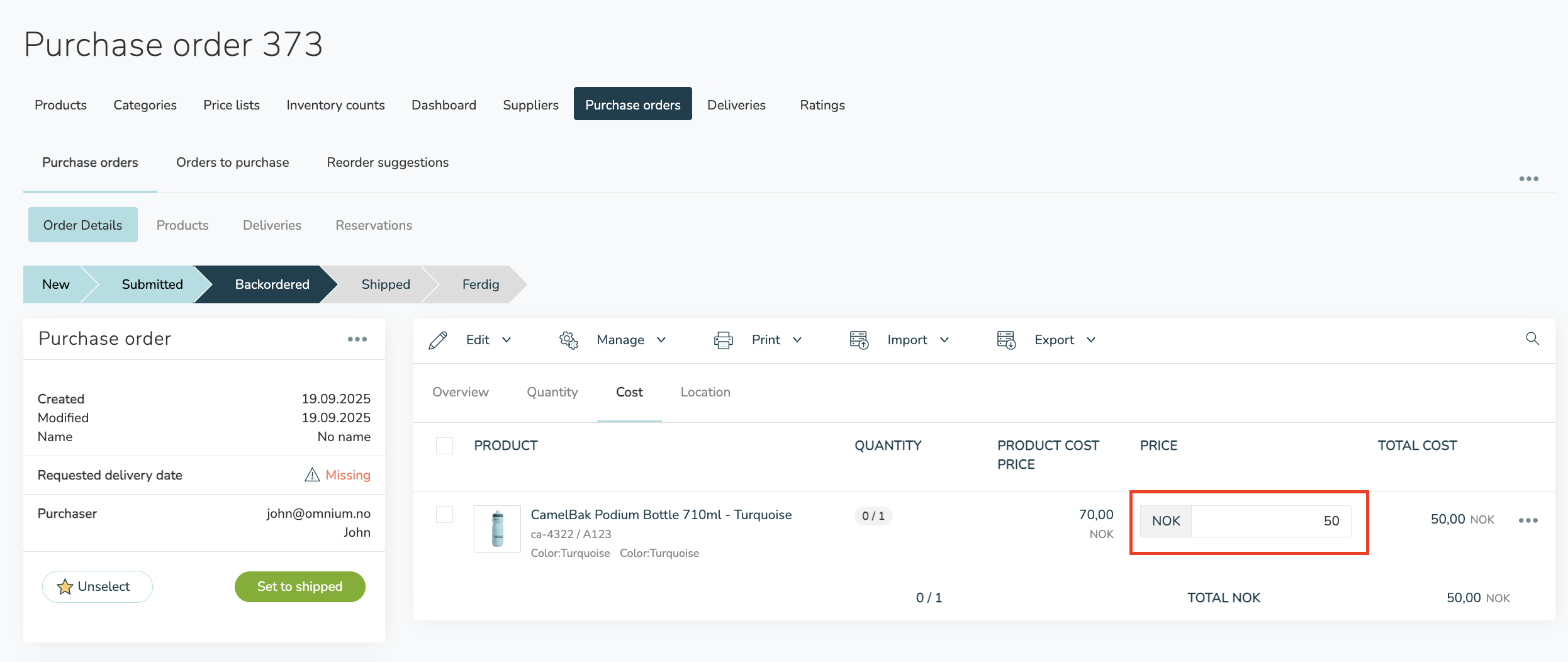Open the Purchase order panel three-dot menu
The image size is (1568, 662).
pos(357,339)
